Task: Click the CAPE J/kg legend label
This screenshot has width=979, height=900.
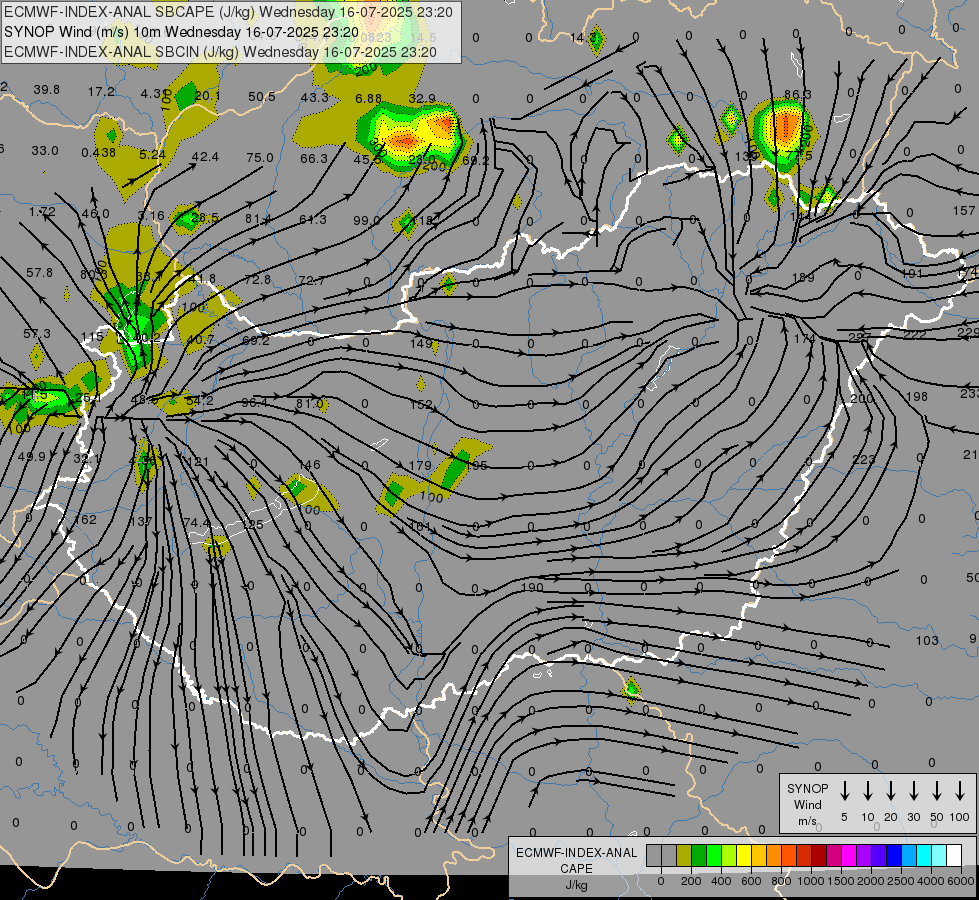Action: click(576, 868)
